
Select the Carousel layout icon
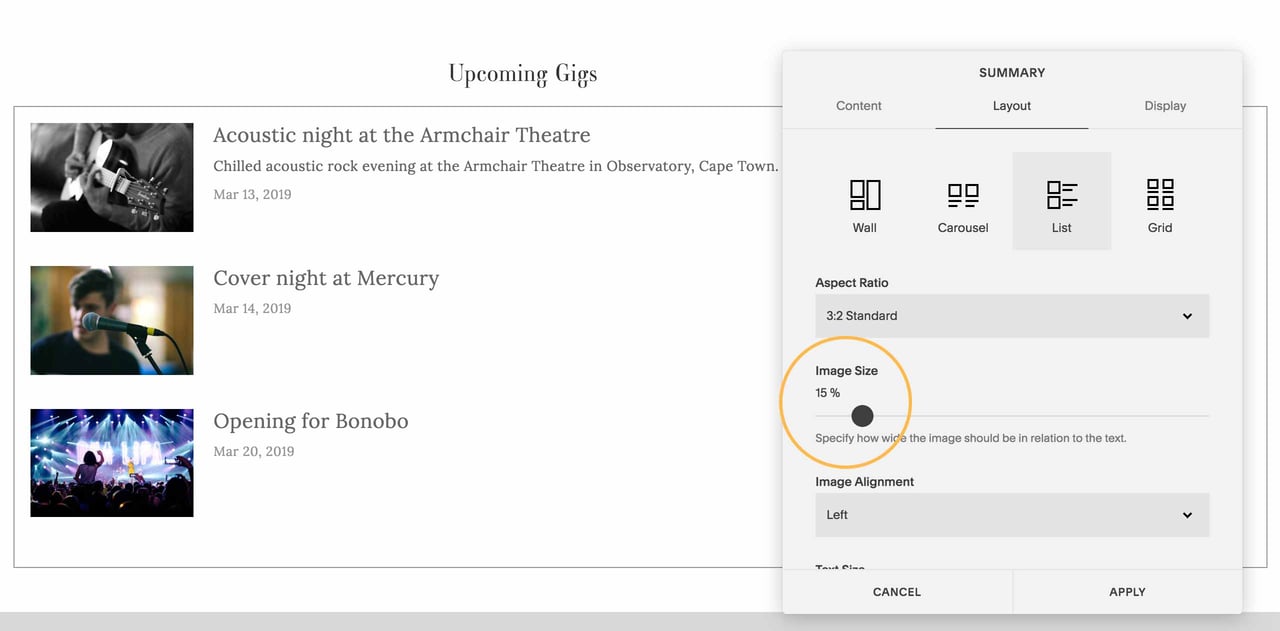(x=962, y=200)
